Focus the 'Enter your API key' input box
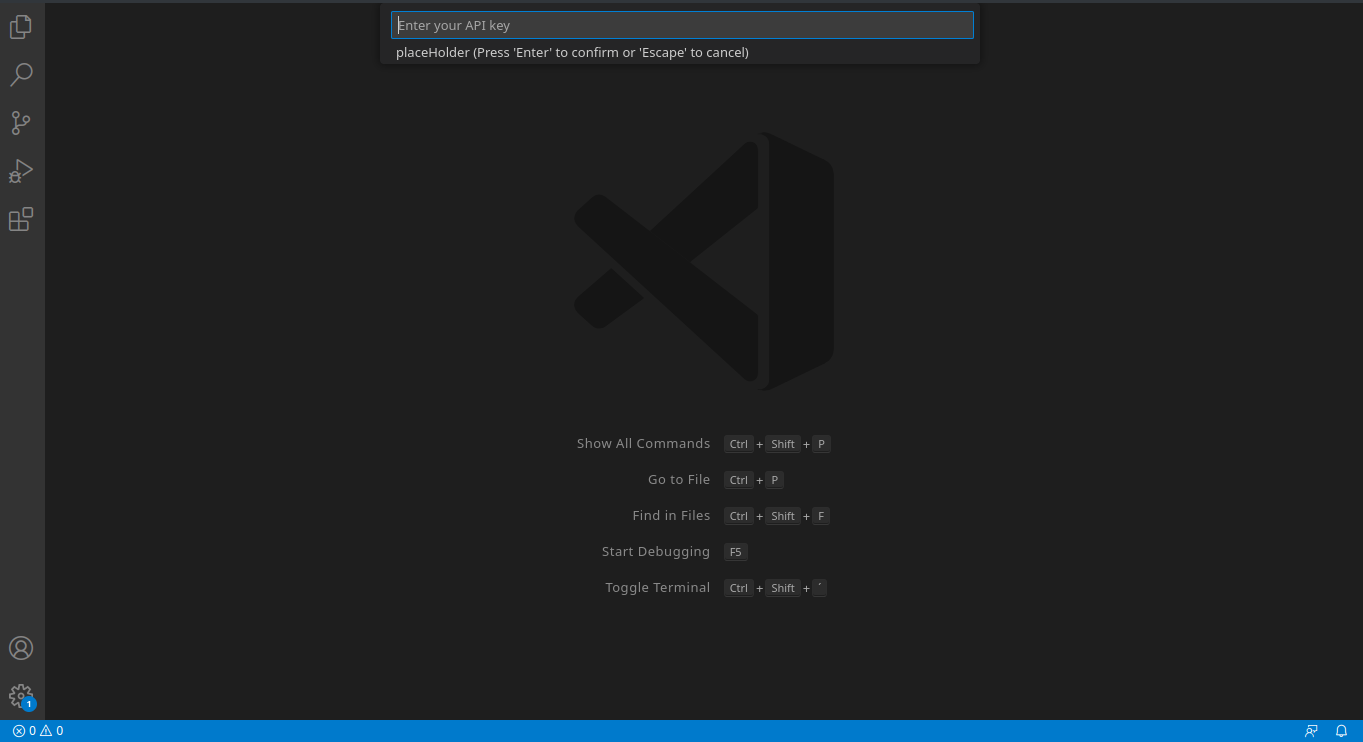This screenshot has height=742, width=1363. [x=682, y=25]
